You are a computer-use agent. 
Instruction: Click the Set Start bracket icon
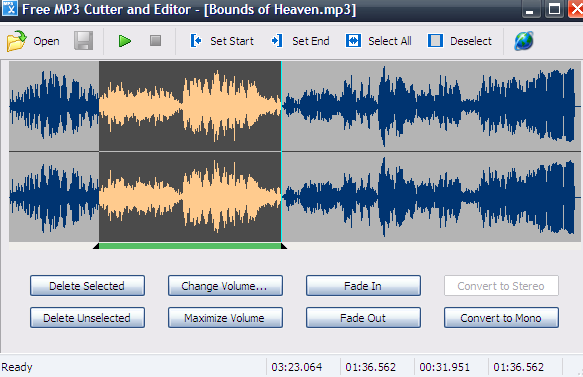tap(196, 41)
